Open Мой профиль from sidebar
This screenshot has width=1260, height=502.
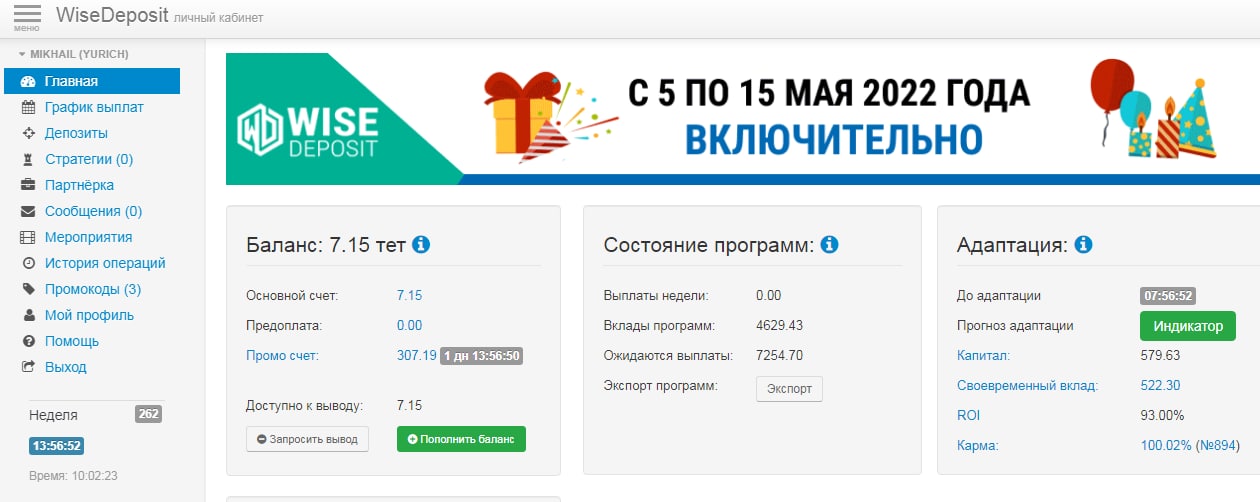(89, 315)
